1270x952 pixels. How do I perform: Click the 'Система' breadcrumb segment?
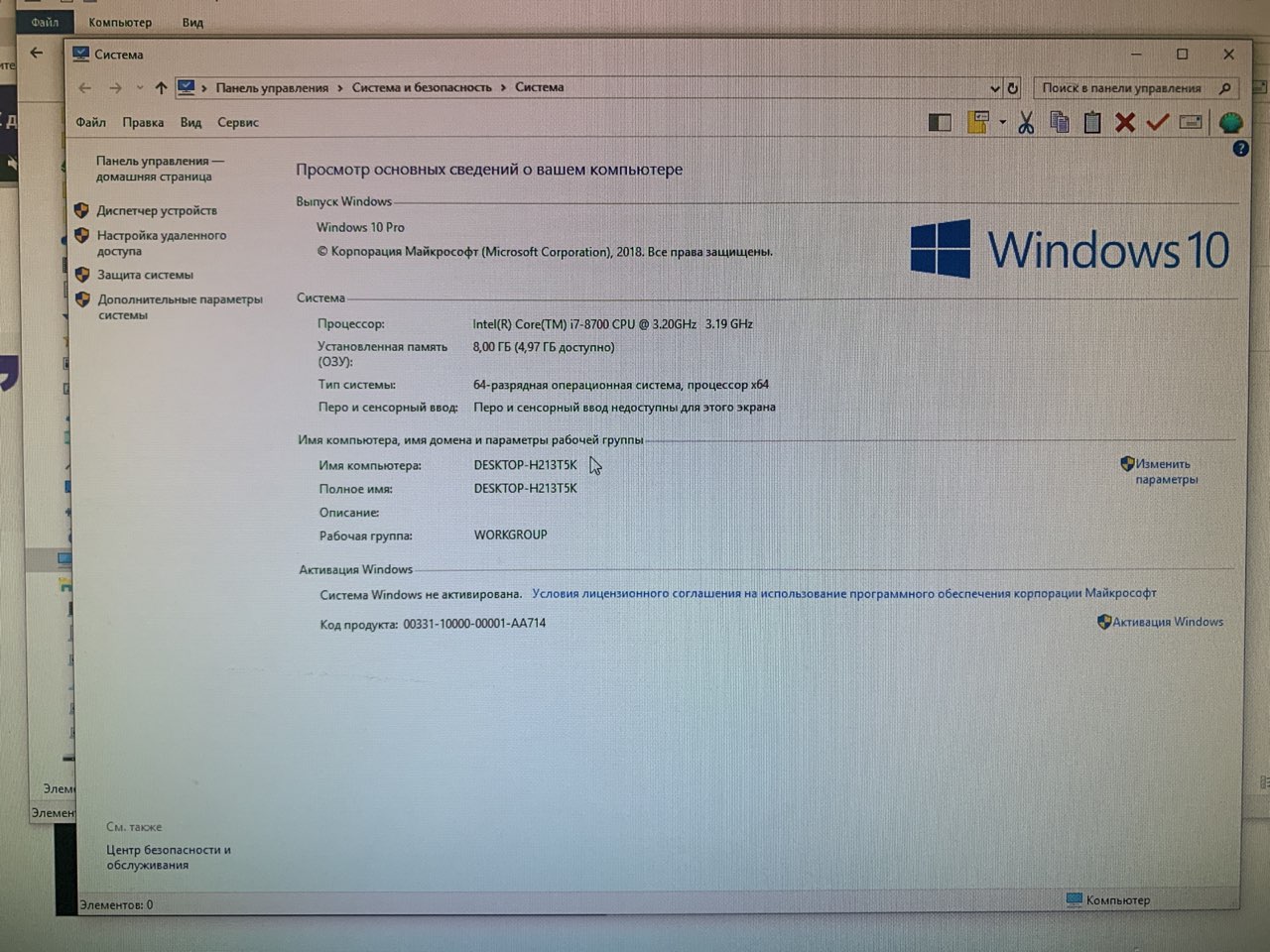click(539, 87)
